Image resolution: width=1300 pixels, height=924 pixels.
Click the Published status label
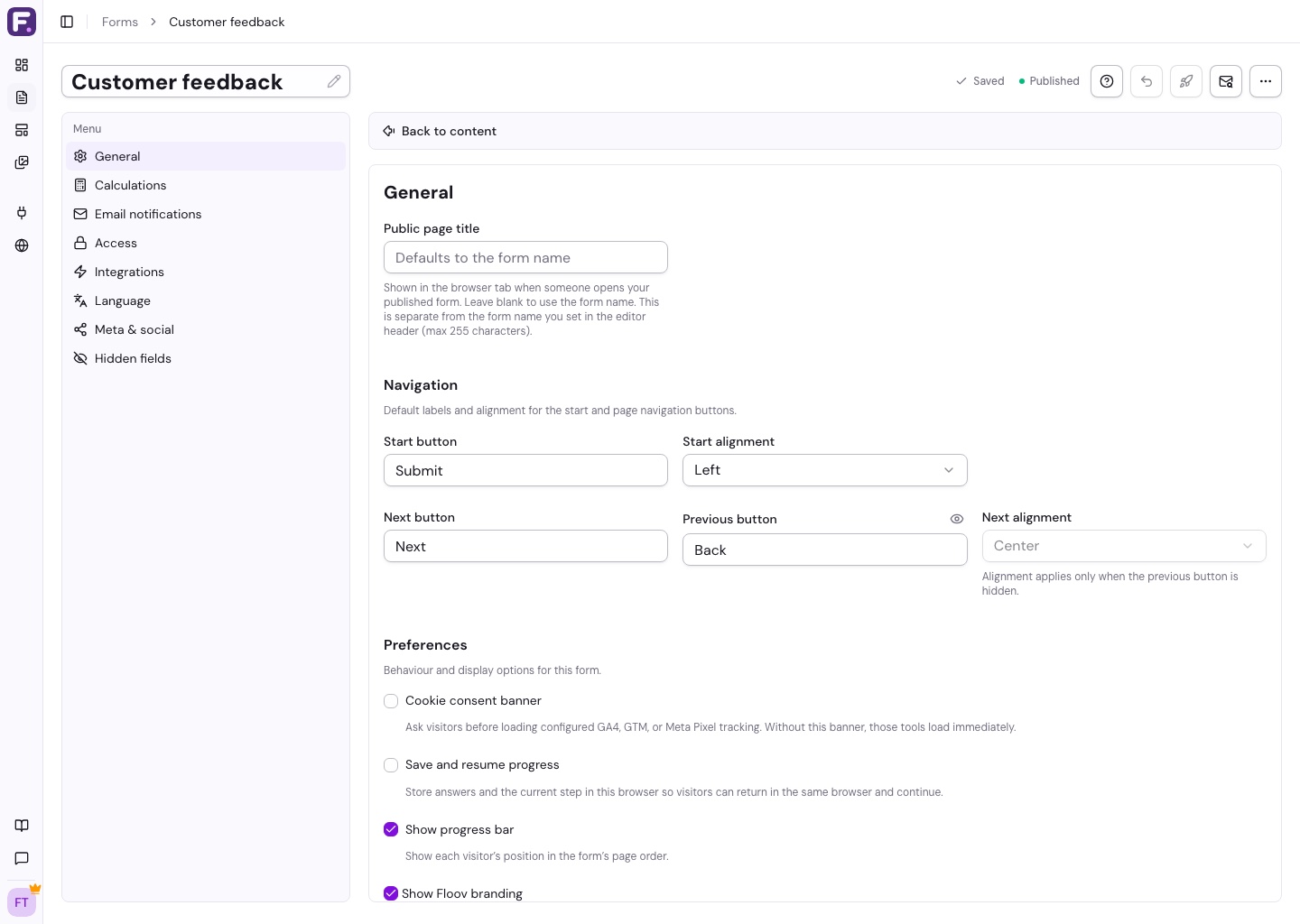(1048, 81)
